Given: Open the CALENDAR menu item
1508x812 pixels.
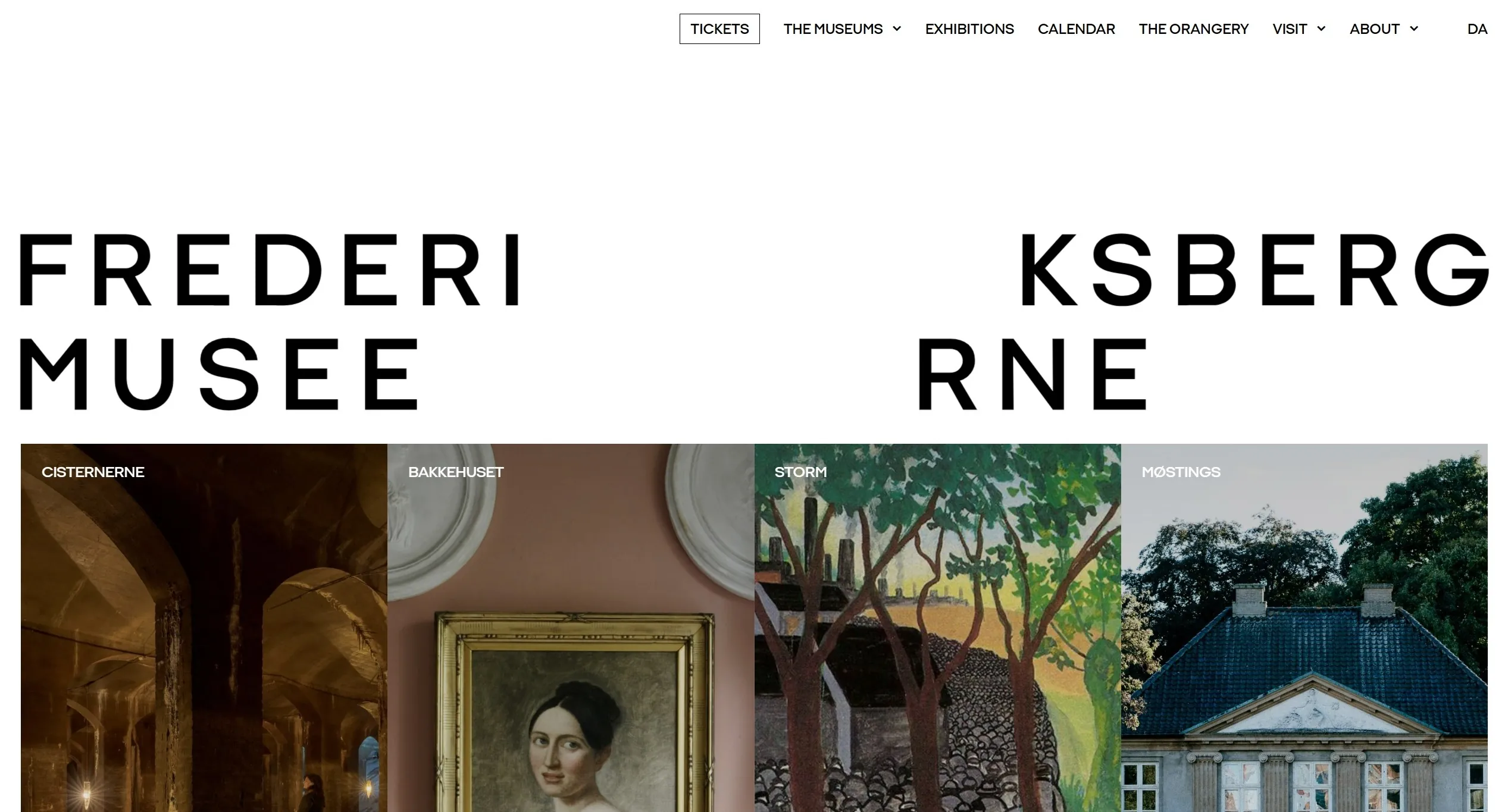Looking at the screenshot, I should [x=1076, y=29].
